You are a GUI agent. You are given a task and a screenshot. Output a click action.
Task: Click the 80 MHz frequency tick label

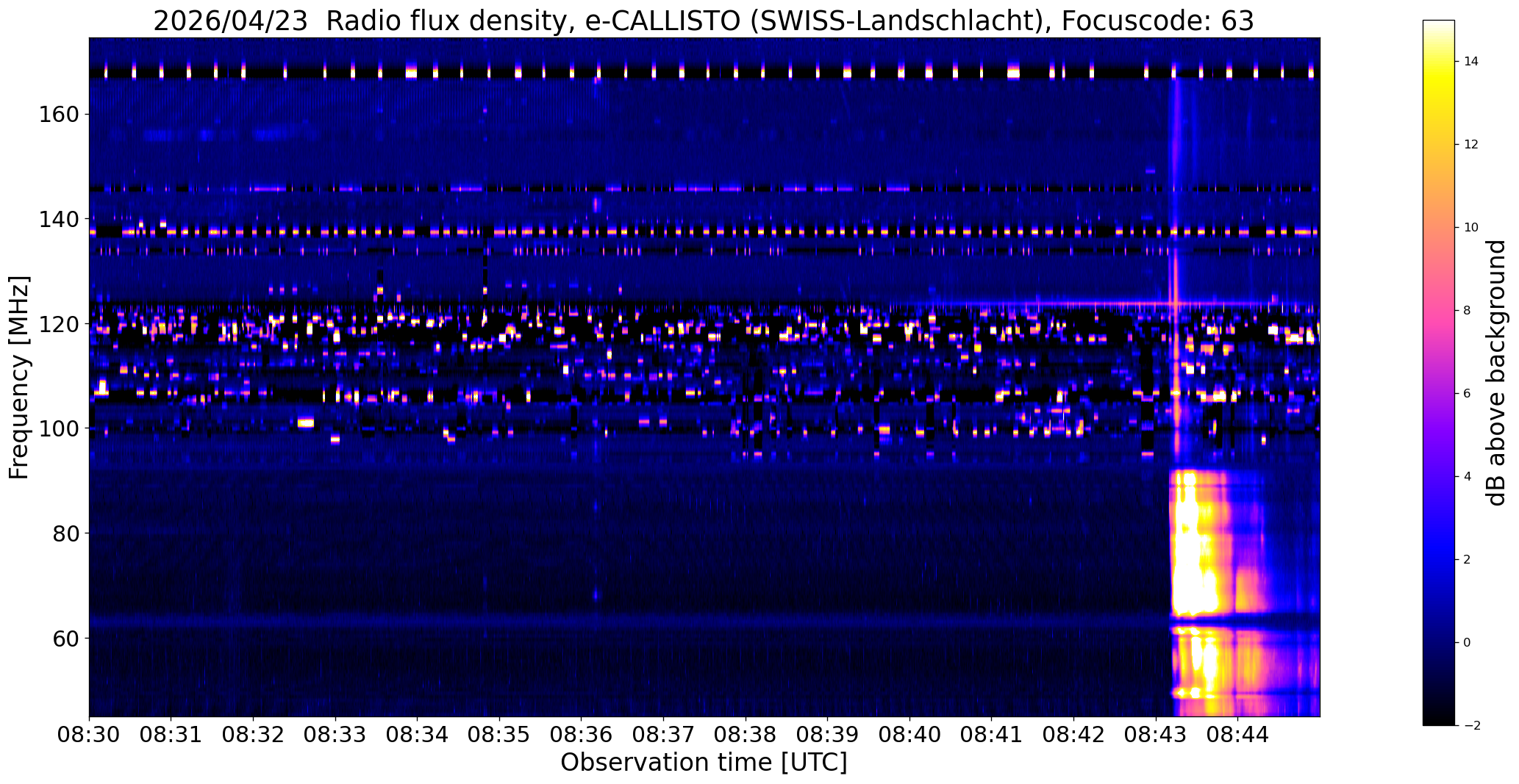(68, 533)
